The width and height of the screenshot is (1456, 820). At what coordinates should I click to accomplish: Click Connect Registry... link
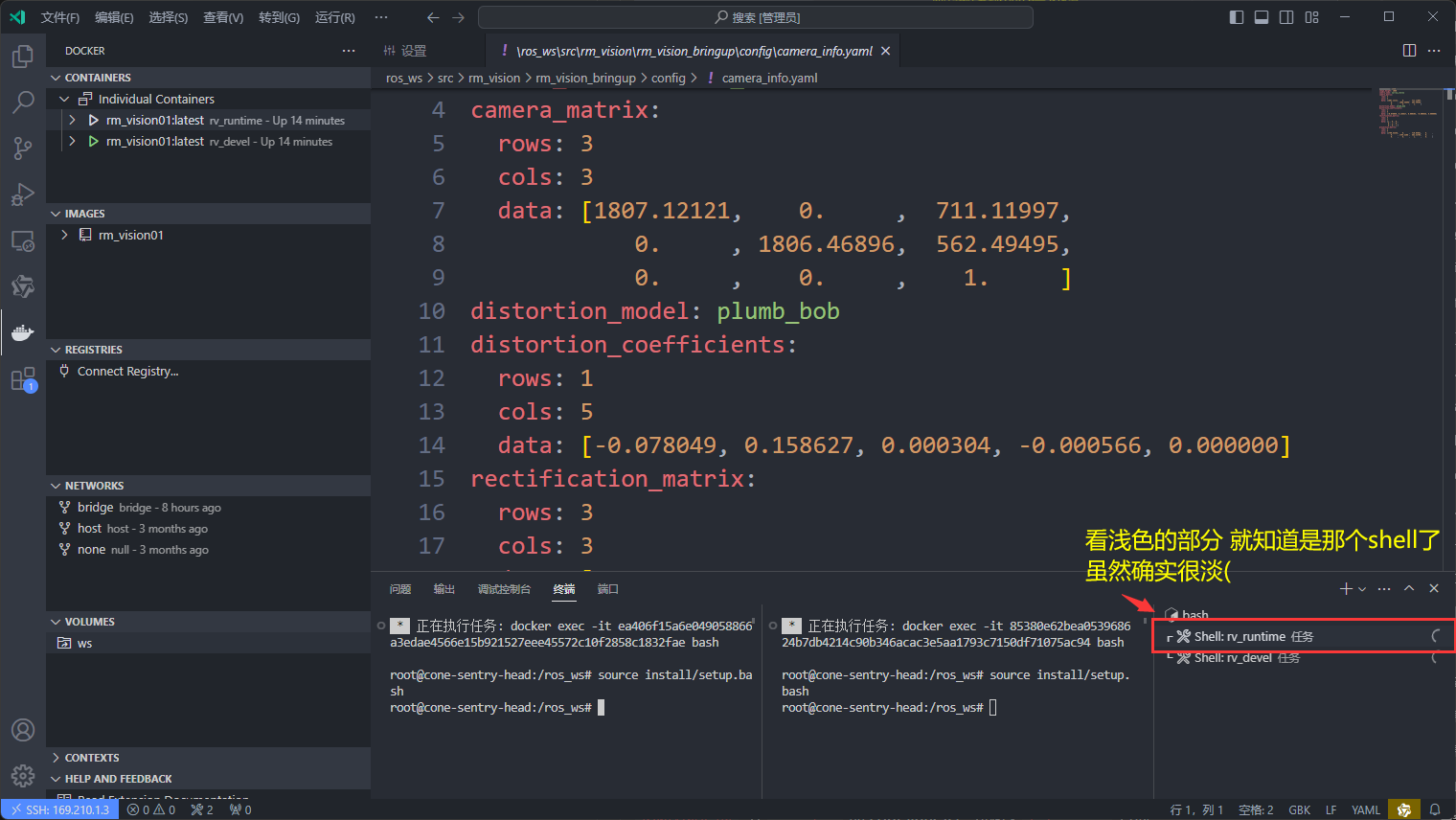pyautogui.click(x=128, y=371)
